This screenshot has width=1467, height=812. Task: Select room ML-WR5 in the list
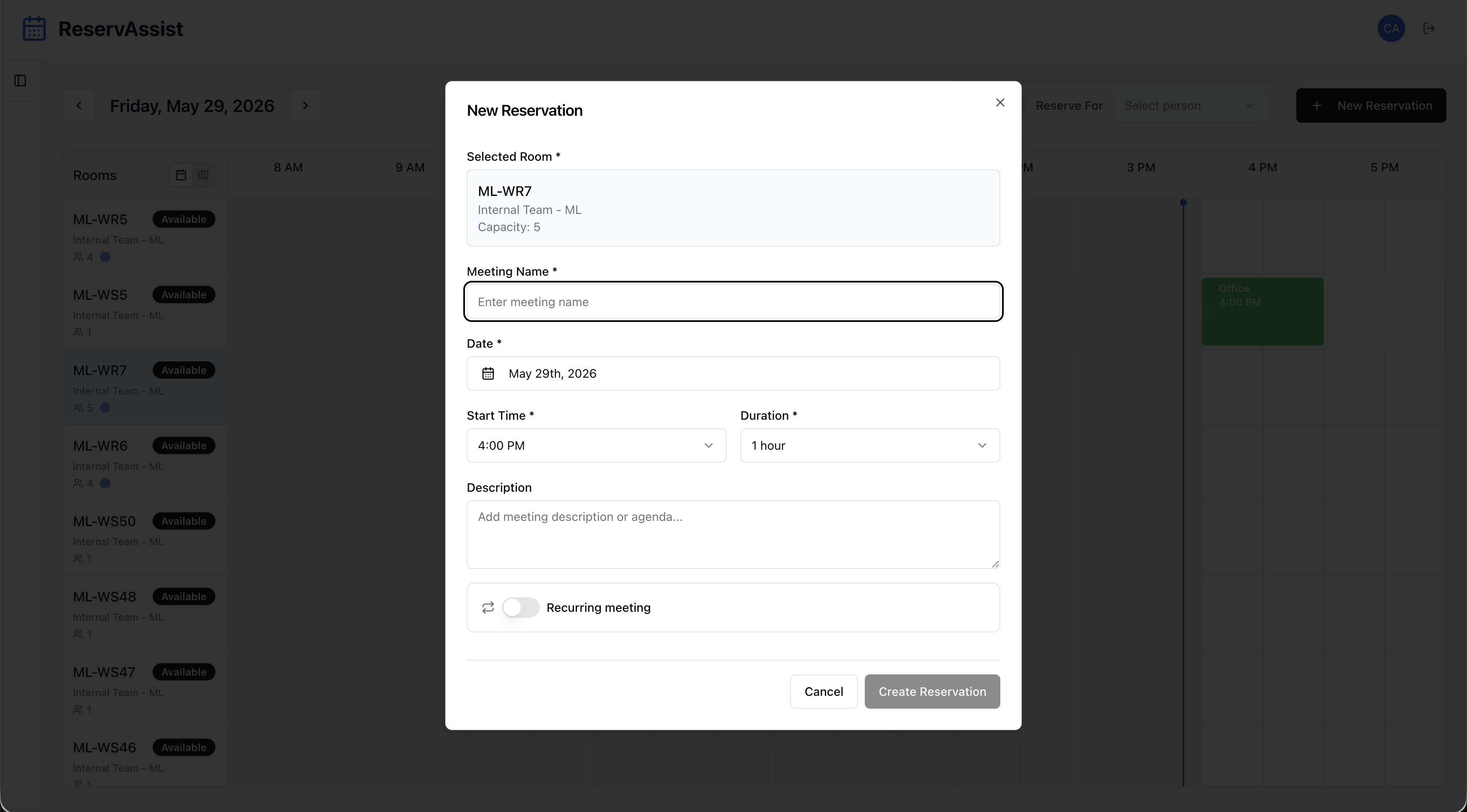pyautogui.click(x=144, y=237)
